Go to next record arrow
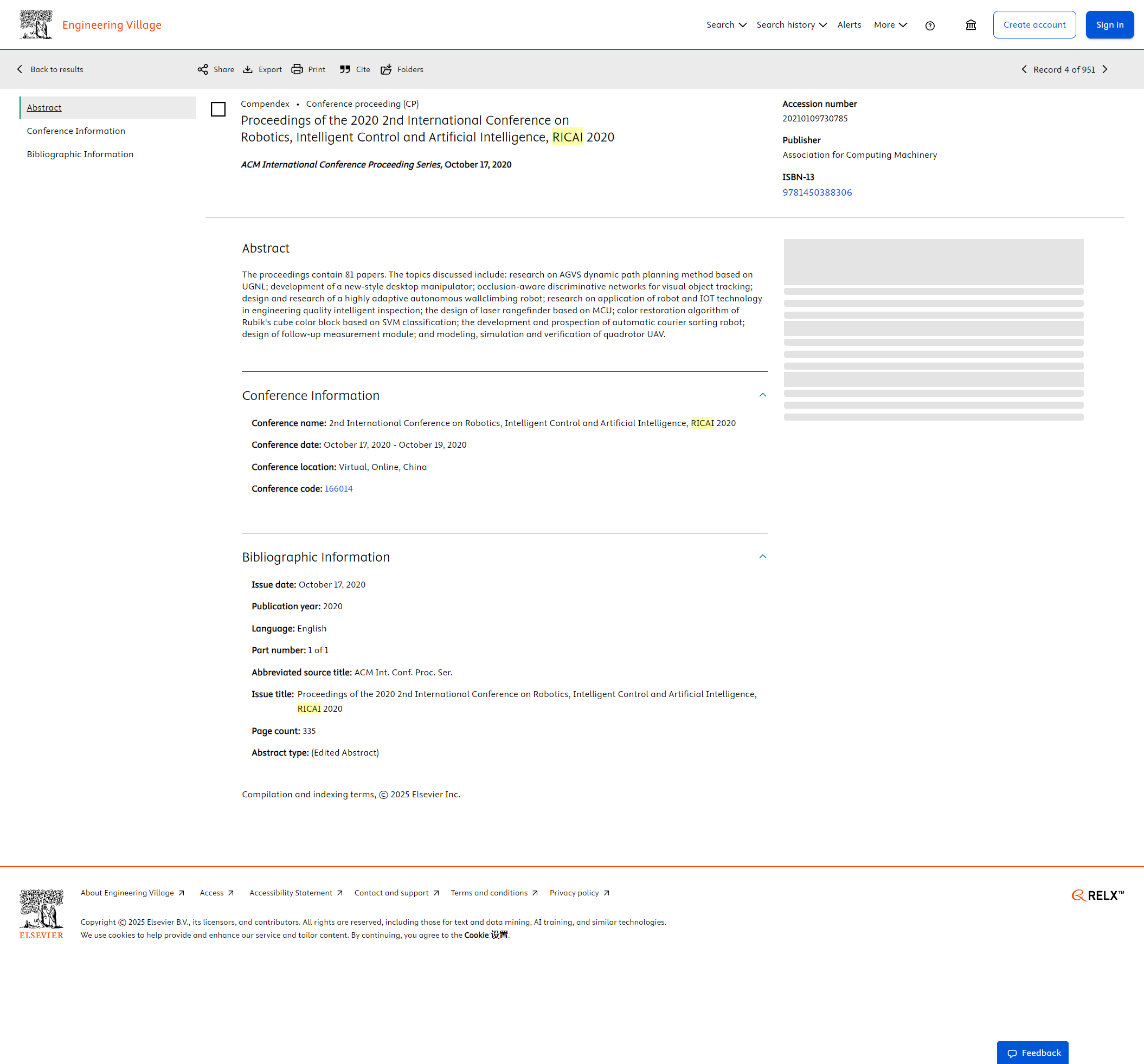Screen dimensions: 1144x1064 coord(1105,69)
